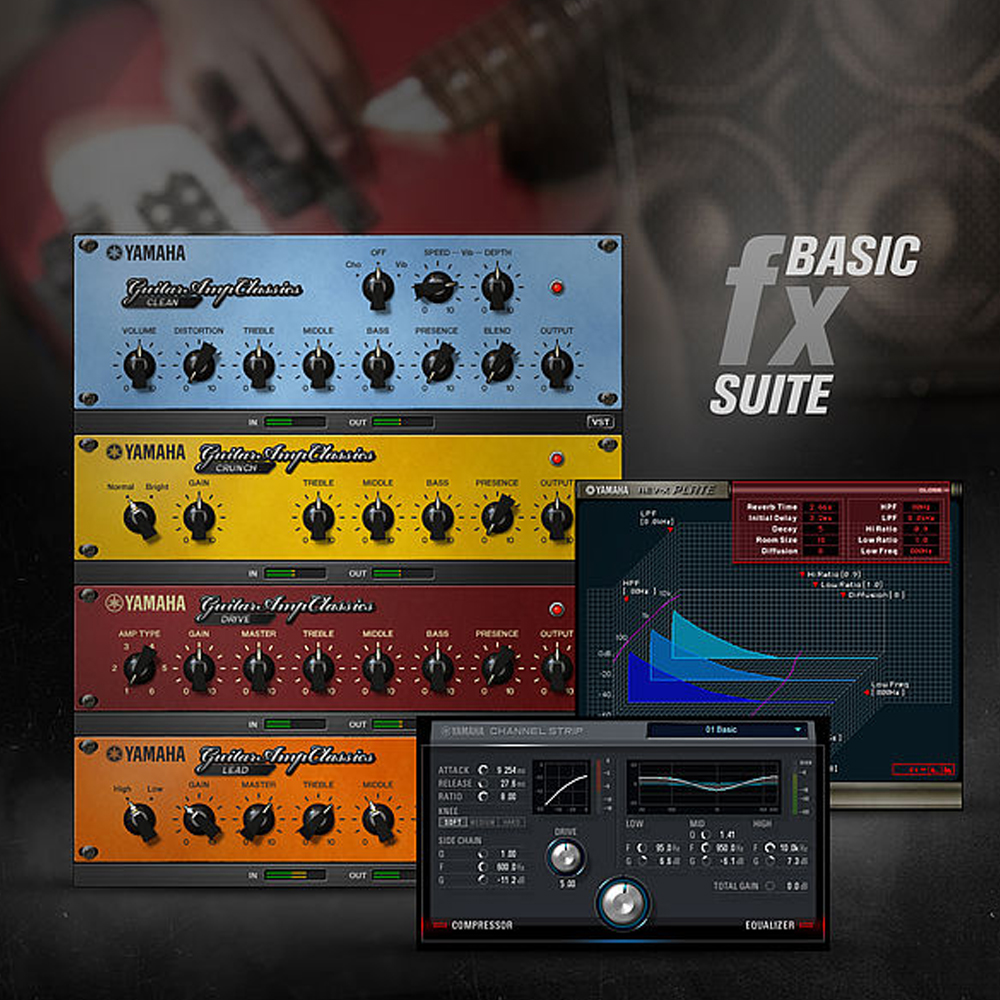
Task: Click the RELEASE knob in Channel Strip
Action: pyautogui.click(x=483, y=783)
